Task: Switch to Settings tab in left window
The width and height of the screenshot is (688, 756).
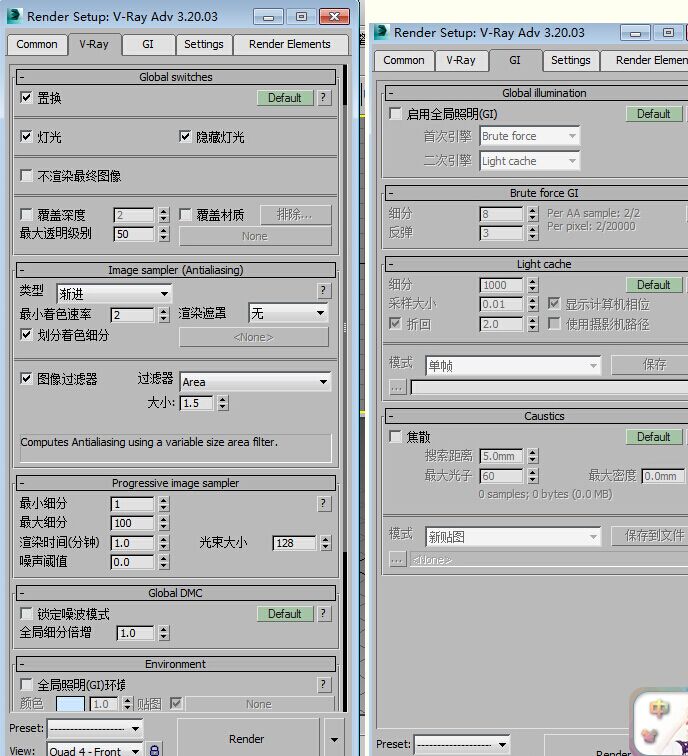Action: point(204,44)
